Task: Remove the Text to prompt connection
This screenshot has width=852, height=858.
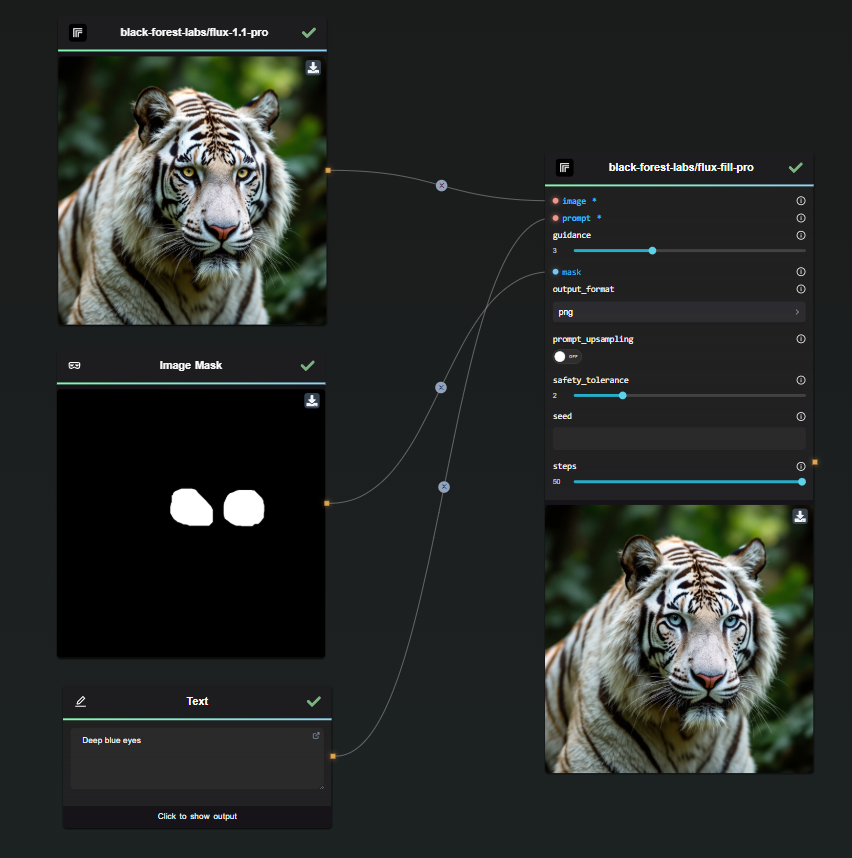Action: pyautogui.click(x=444, y=486)
